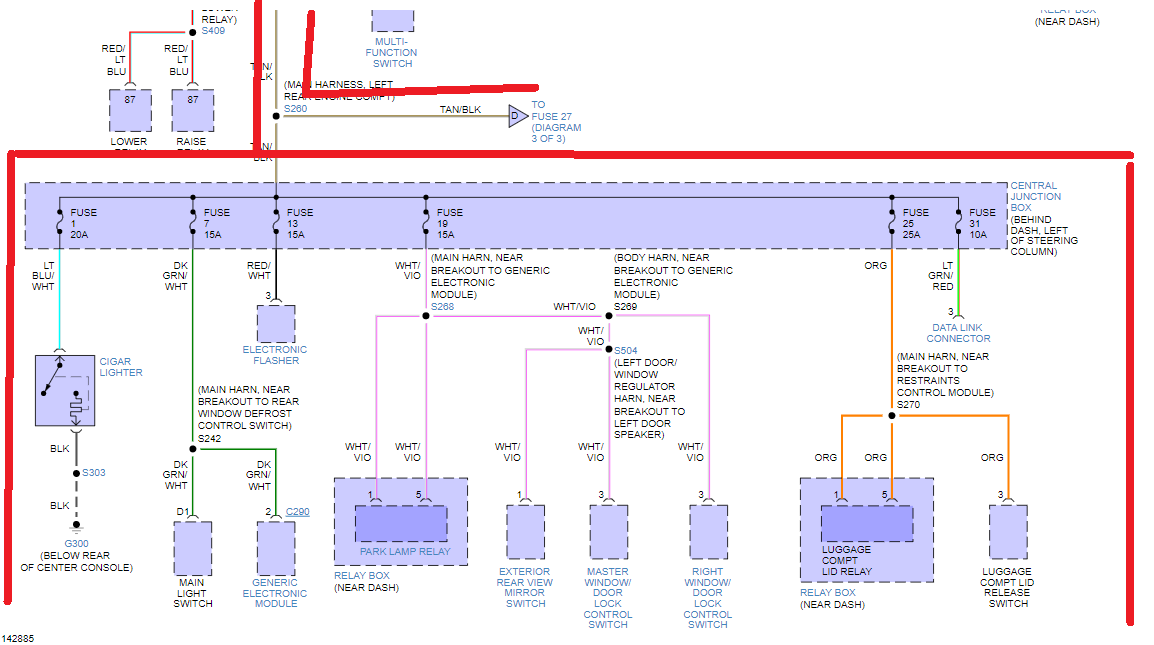This screenshot has width=1154, height=645.
Task: Select the Data Link Connector label
Action: pos(957,333)
